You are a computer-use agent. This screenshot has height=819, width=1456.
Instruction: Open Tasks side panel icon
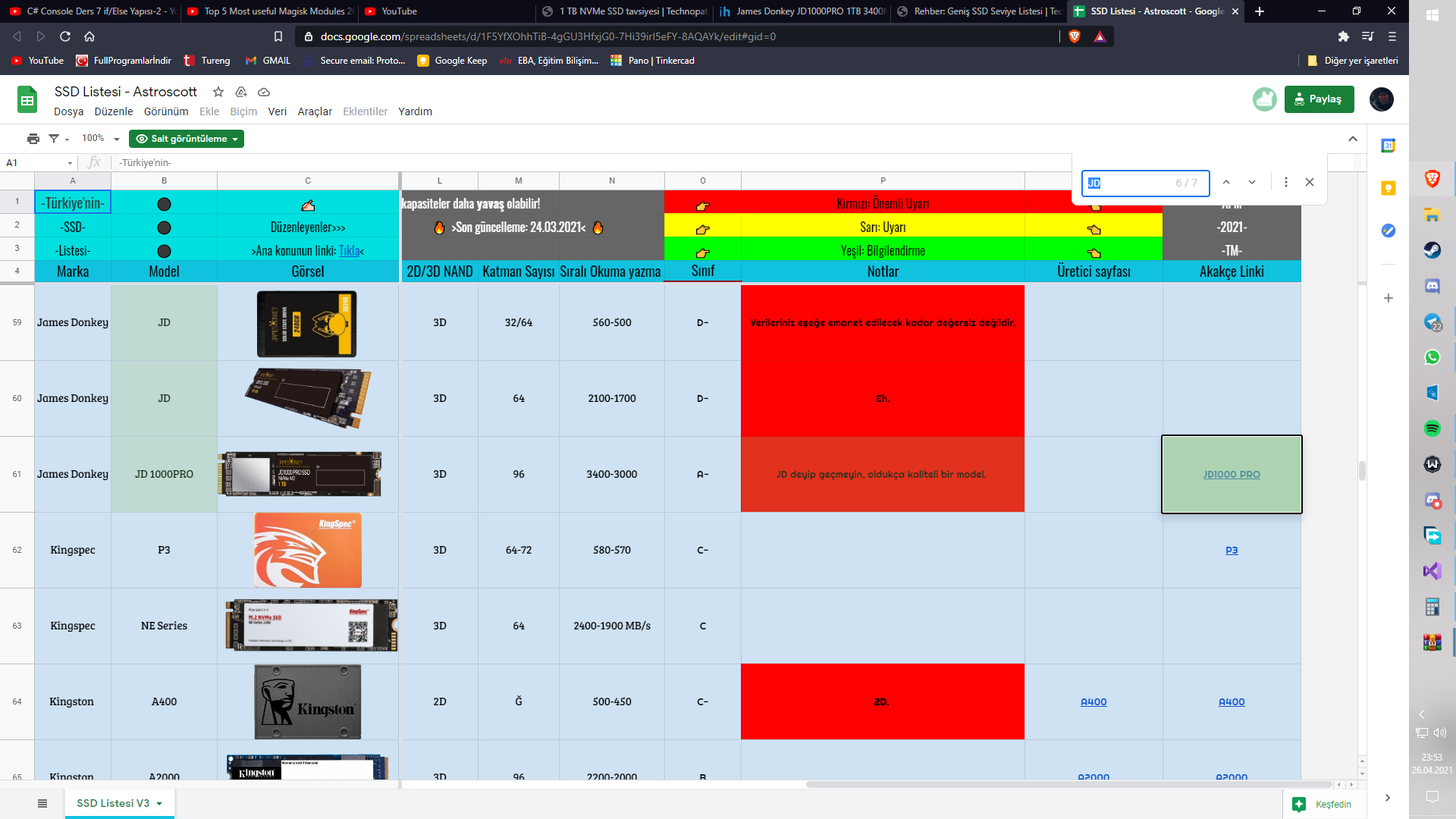(1388, 231)
